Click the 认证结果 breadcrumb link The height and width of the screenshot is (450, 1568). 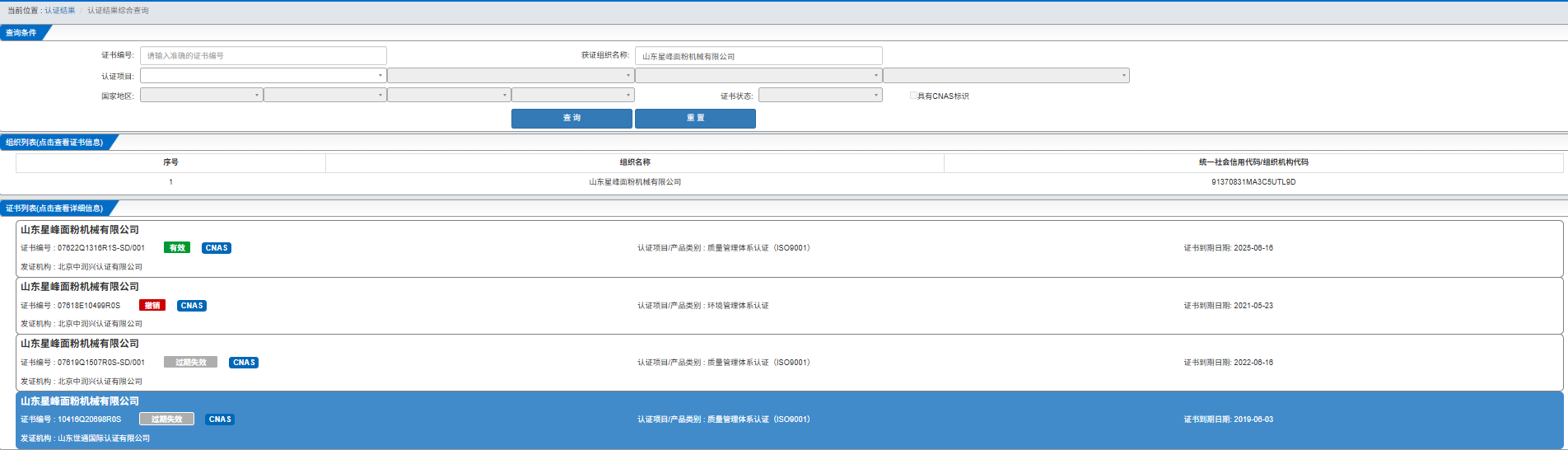pos(60,11)
